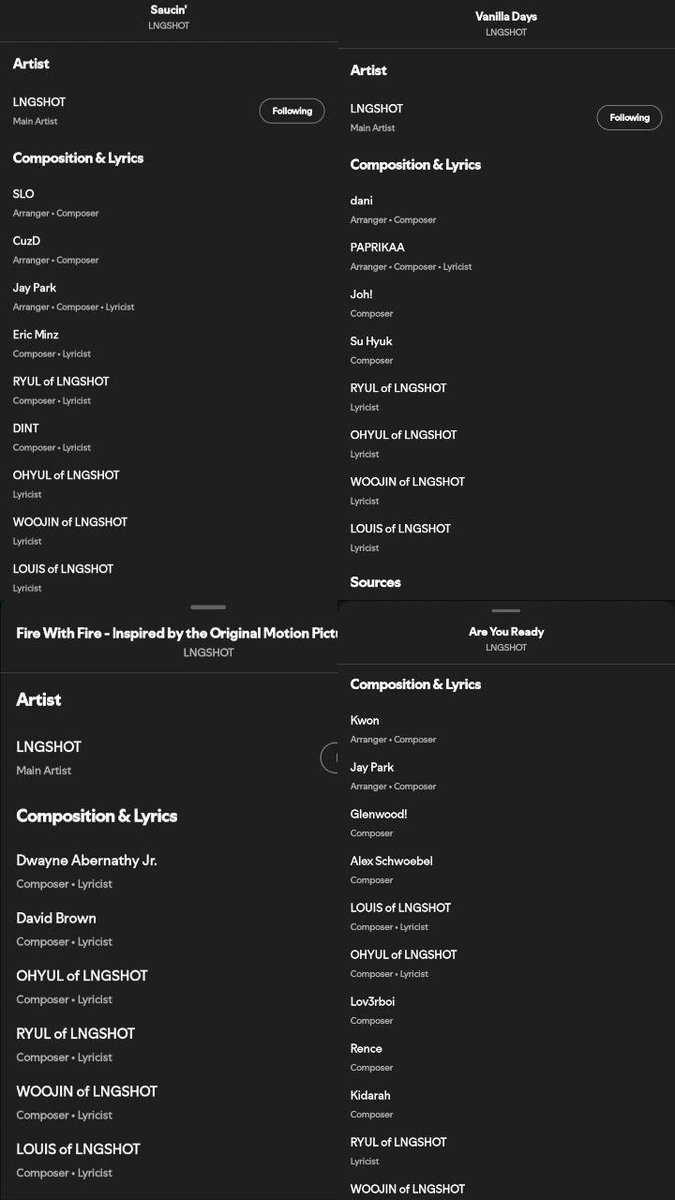Open Lov3rboi composer credit
Screen dimensions: 675x1200
[506, 1010]
